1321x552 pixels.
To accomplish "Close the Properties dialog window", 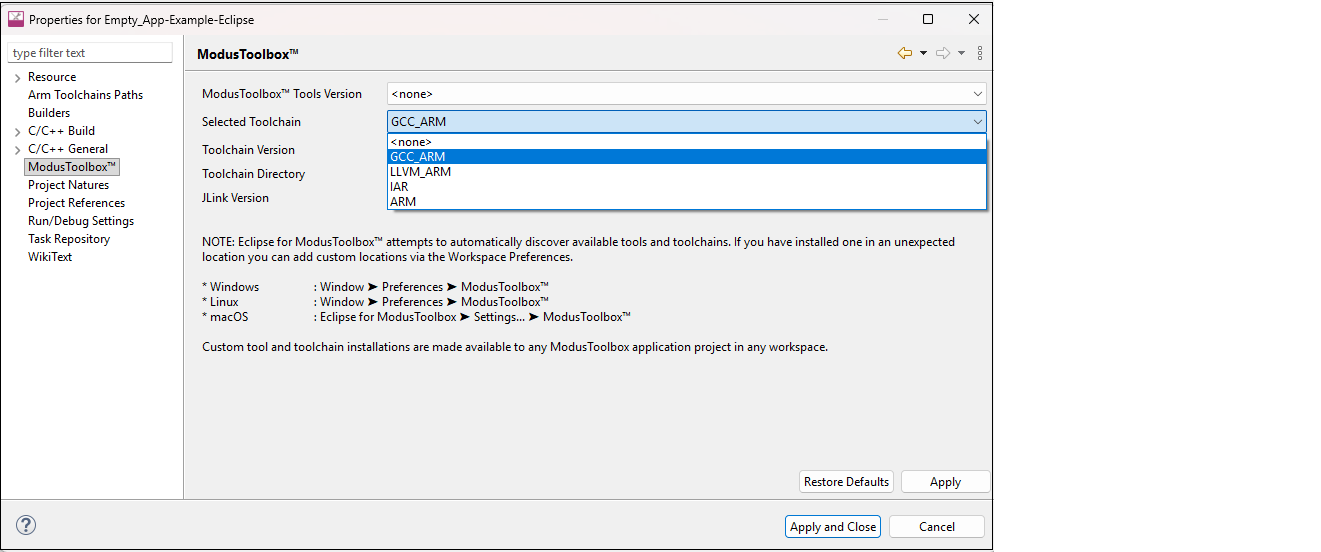I will click(974, 19).
